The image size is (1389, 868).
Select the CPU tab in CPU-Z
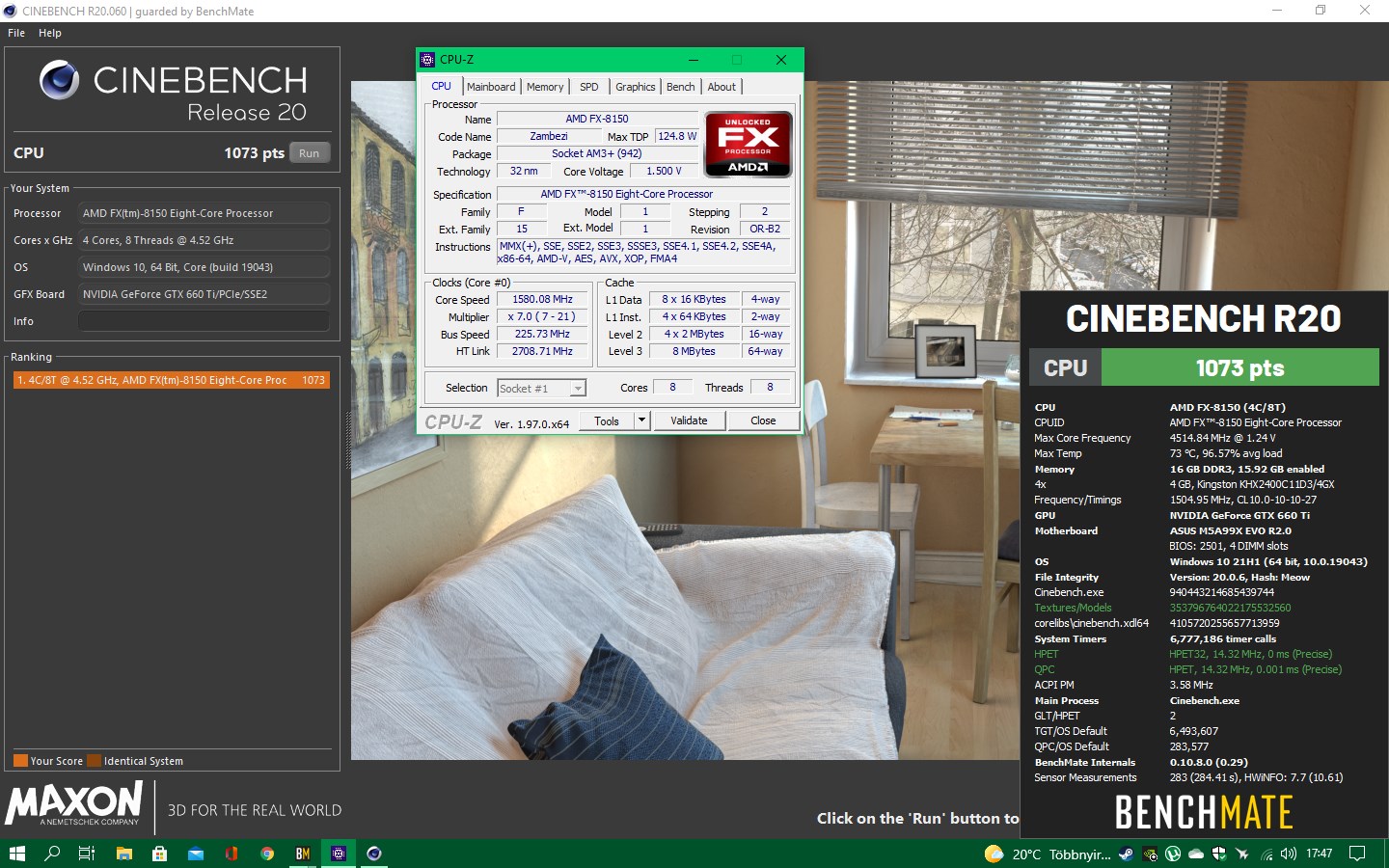click(x=442, y=86)
